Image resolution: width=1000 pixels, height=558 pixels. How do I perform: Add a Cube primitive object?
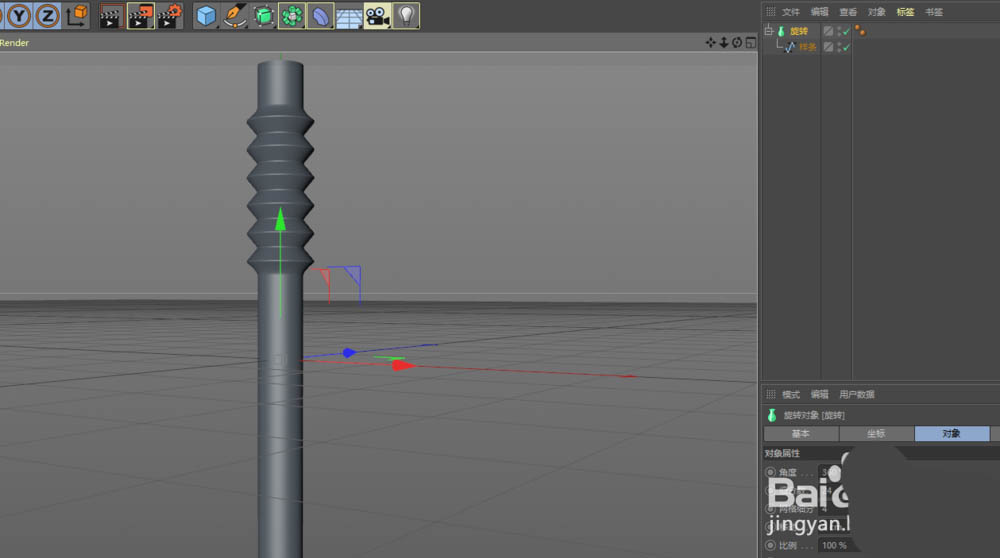206,15
